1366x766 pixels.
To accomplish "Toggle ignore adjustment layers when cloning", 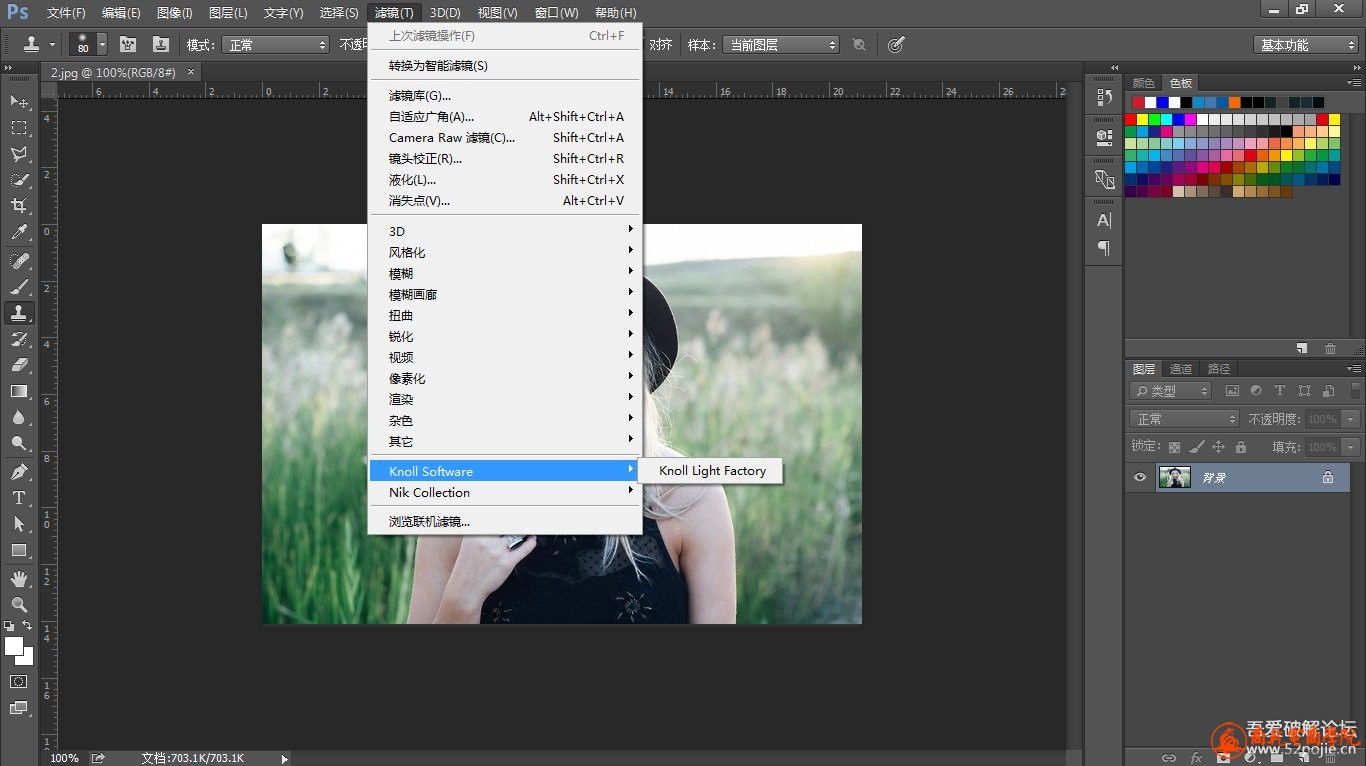I will coord(859,44).
